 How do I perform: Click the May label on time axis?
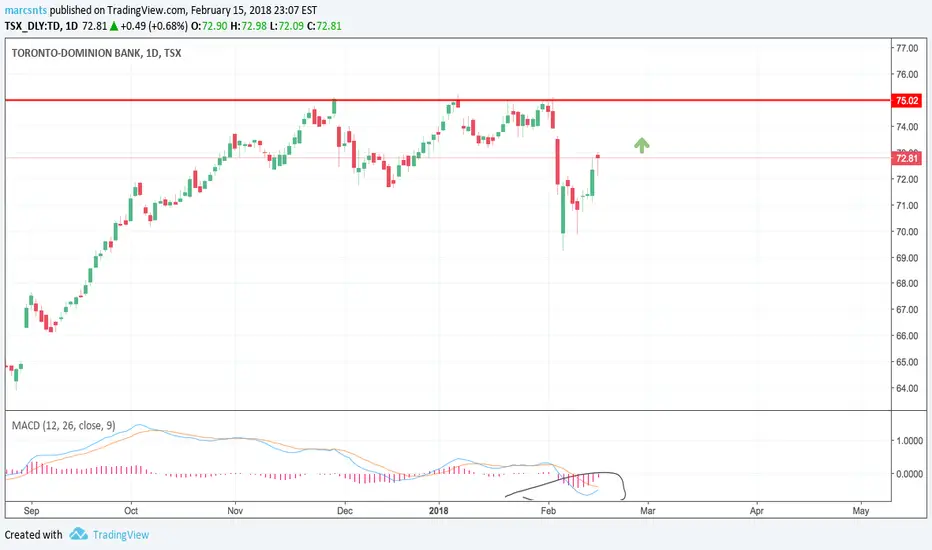click(861, 511)
